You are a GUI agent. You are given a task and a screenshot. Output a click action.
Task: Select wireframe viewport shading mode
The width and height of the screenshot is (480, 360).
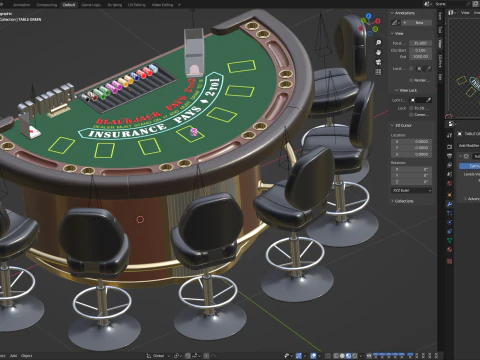click(336, 356)
